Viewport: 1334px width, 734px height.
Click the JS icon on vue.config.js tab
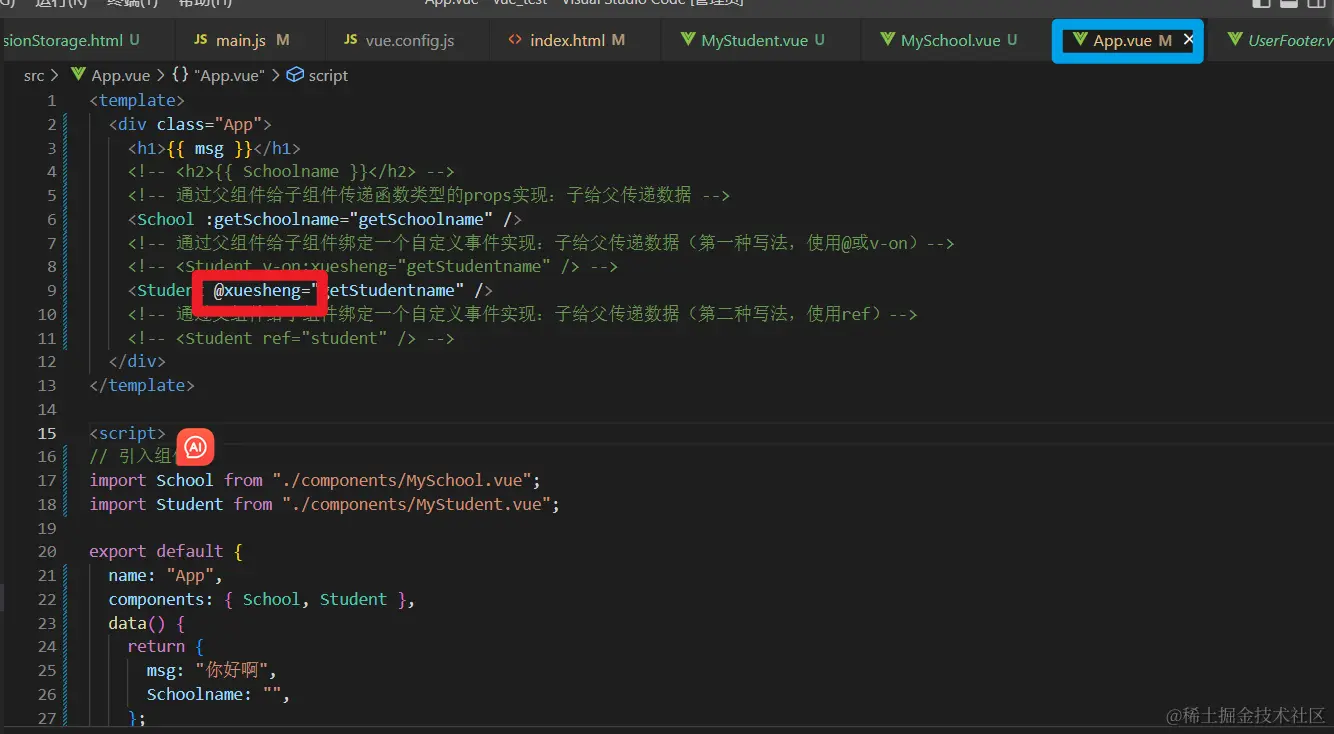coord(350,40)
